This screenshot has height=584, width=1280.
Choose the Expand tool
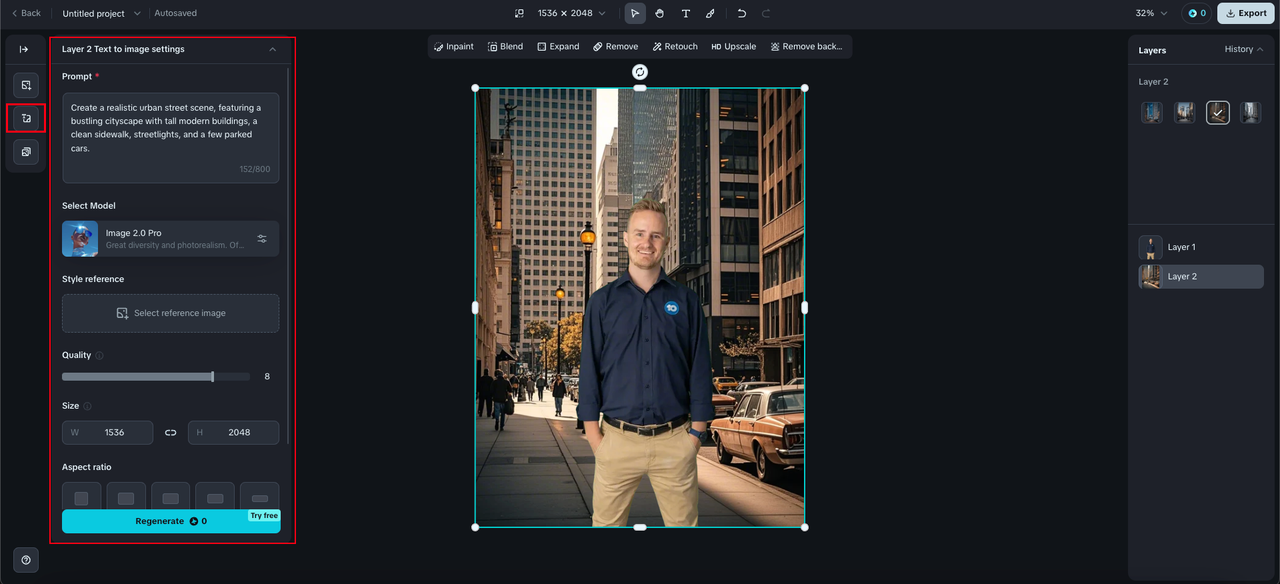tap(558, 46)
